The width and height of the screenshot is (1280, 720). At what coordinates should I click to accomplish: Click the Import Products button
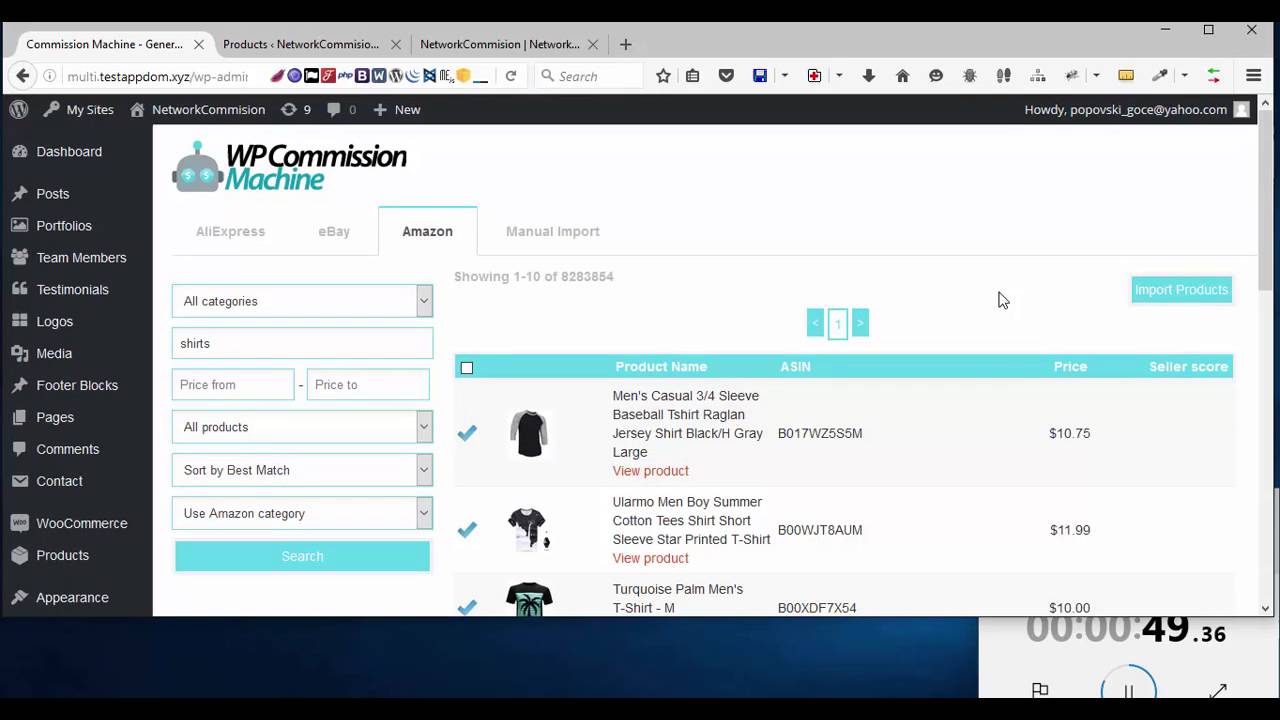1181,290
